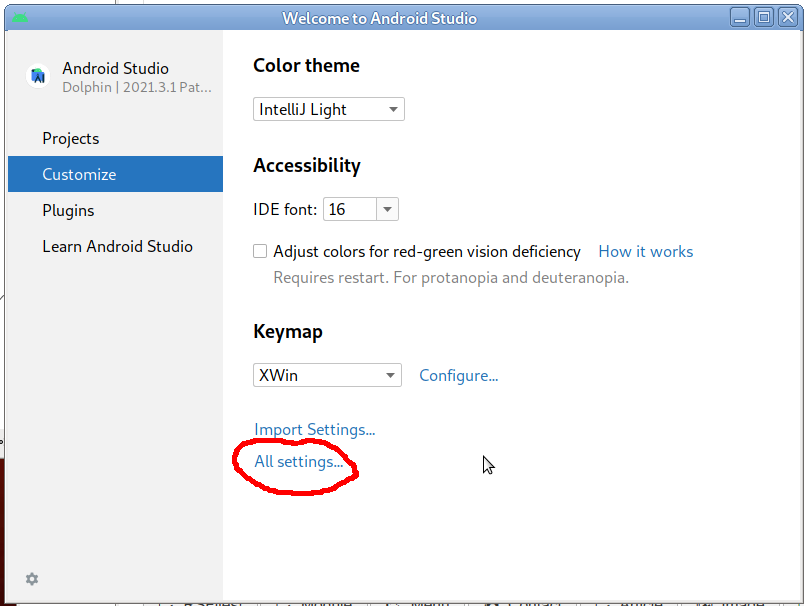Click the dropdown arrow beside IntelliJ Light
This screenshot has height=606, width=804.
click(x=394, y=109)
